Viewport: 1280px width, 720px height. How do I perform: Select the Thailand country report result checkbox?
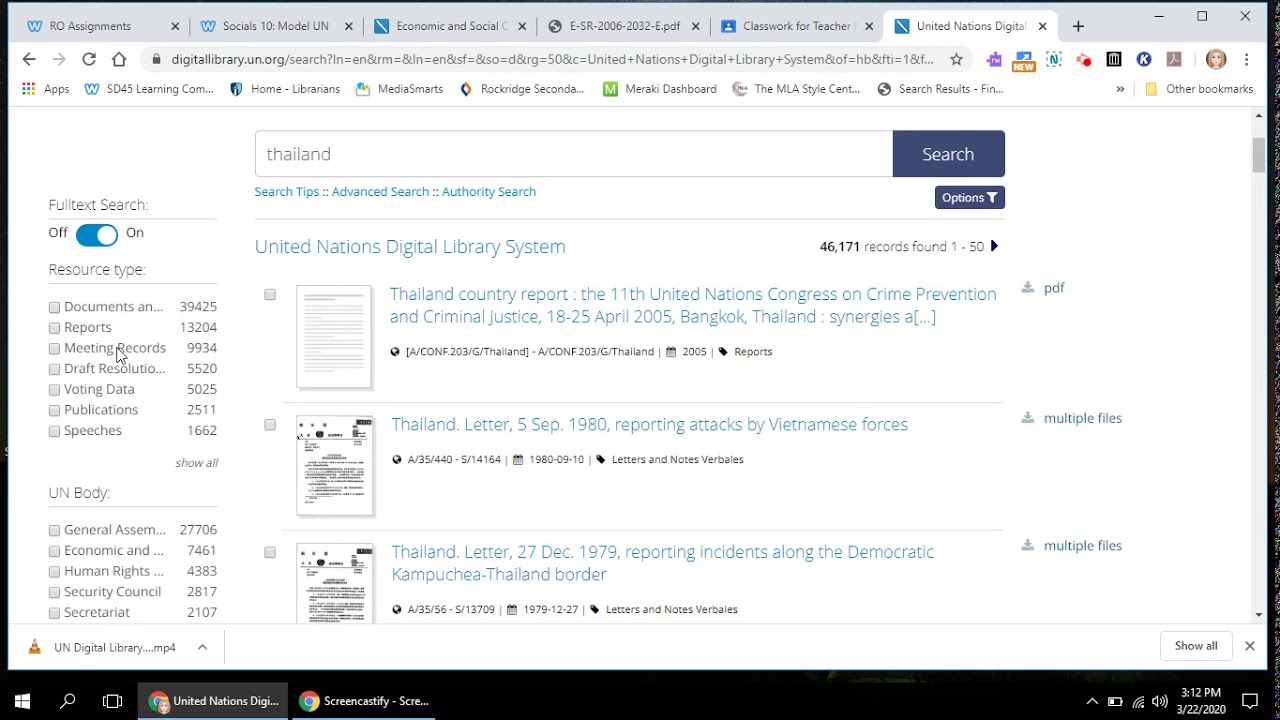(x=270, y=294)
